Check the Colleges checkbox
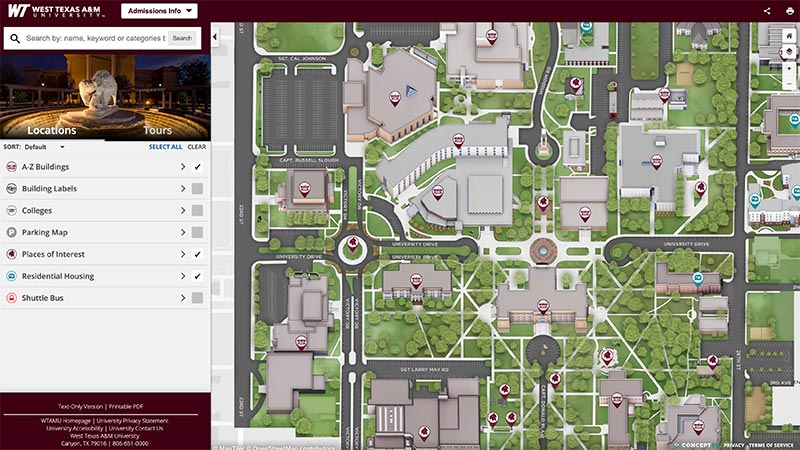 click(x=197, y=211)
